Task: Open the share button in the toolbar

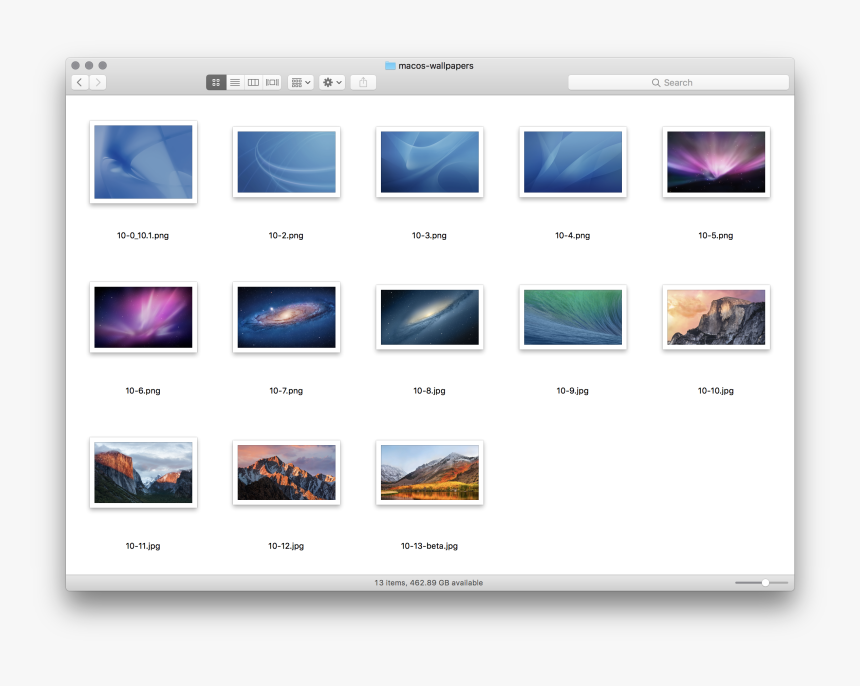Action: [362, 82]
